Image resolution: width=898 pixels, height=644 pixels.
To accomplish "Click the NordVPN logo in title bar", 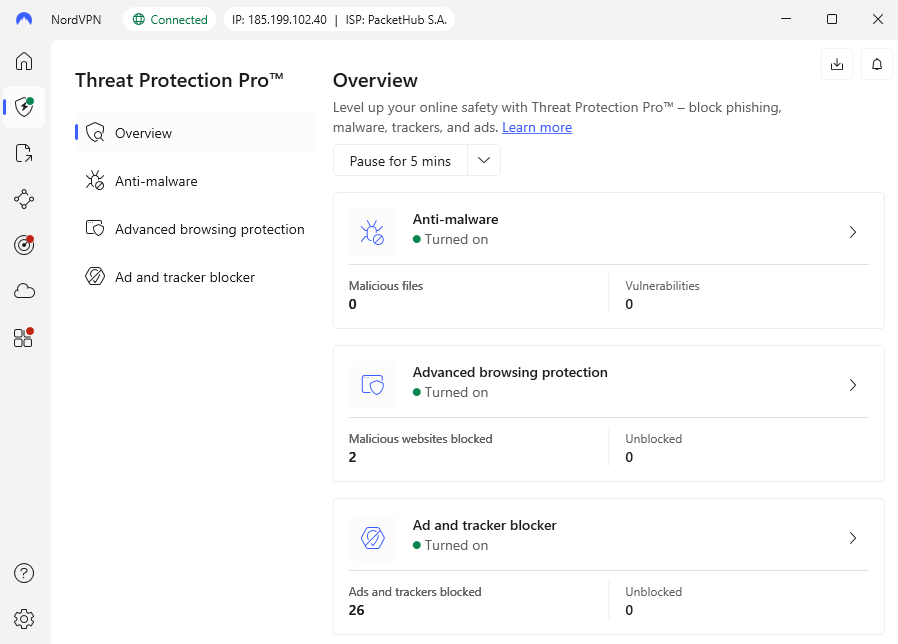I will 24,19.
